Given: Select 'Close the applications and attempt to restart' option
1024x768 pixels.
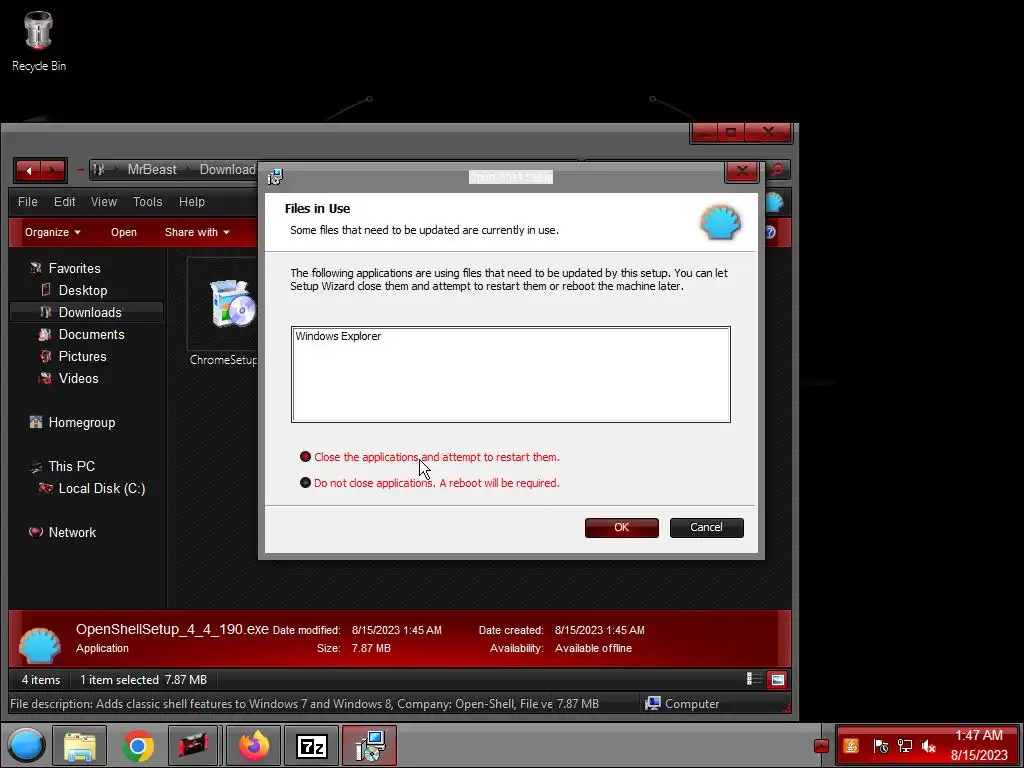Looking at the screenshot, I should click(x=430, y=457).
